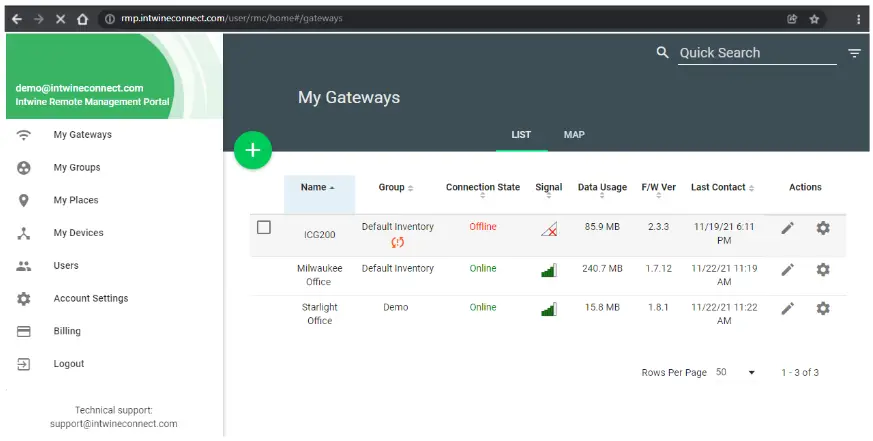Open the ICG200 gateway name
The image size is (873, 441).
(320, 234)
